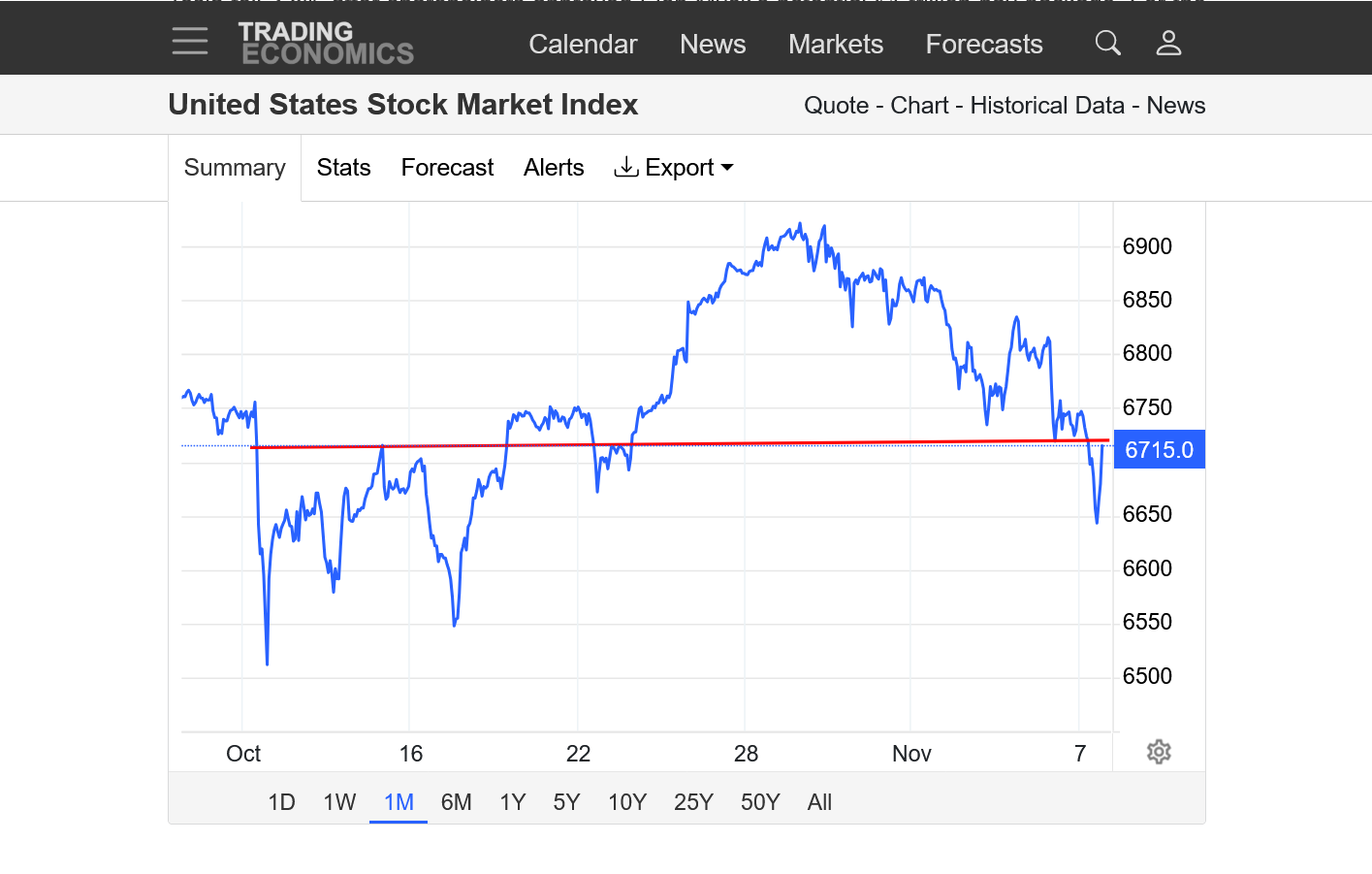
Task: Open Calendar in top navigation
Action: click(583, 44)
